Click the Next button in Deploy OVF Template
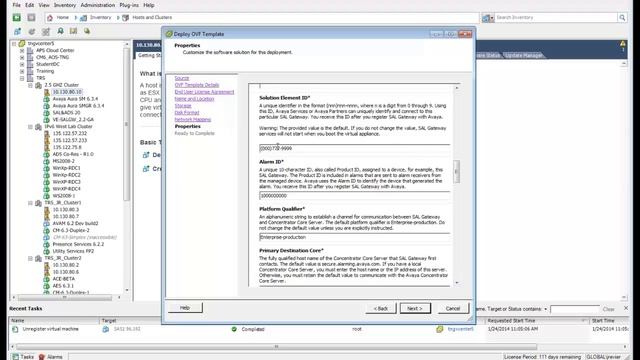The image size is (640, 360). click(x=415, y=308)
